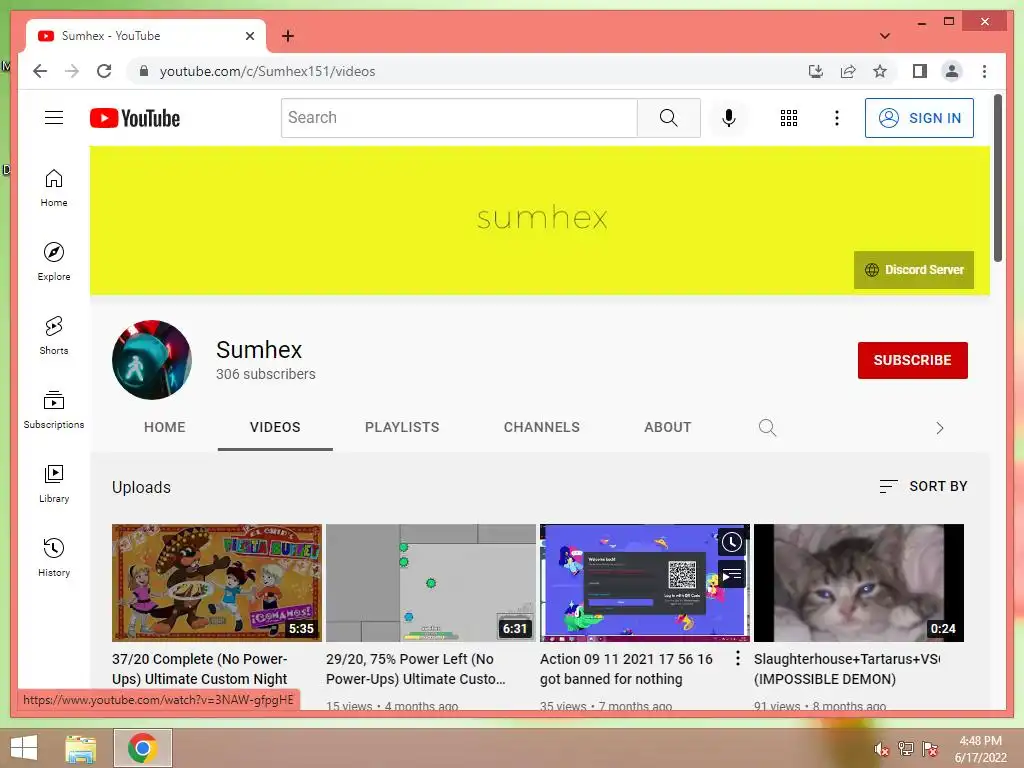Open the YouTube apps grid
This screenshot has height=768, width=1024.
tap(789, 118)
